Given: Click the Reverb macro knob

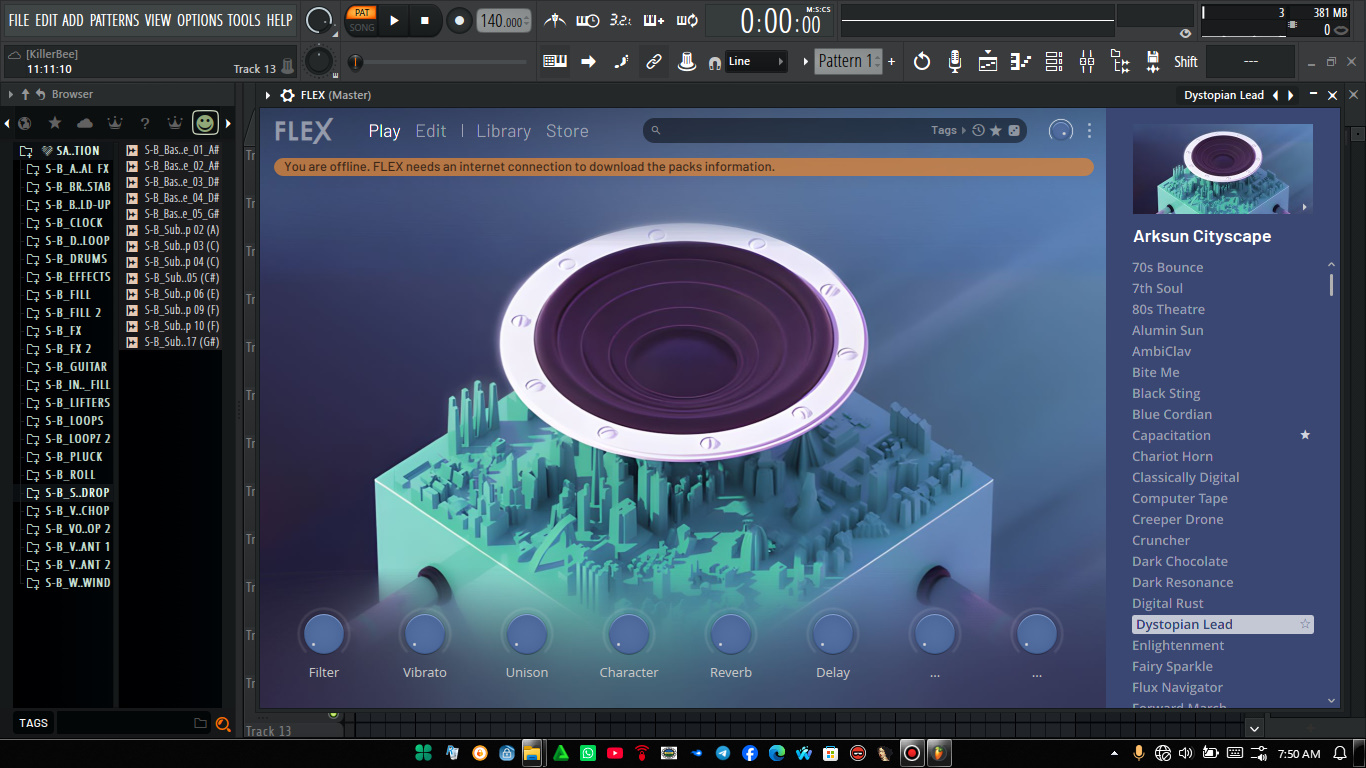Looking at the screenshot, I should [730, 634].
